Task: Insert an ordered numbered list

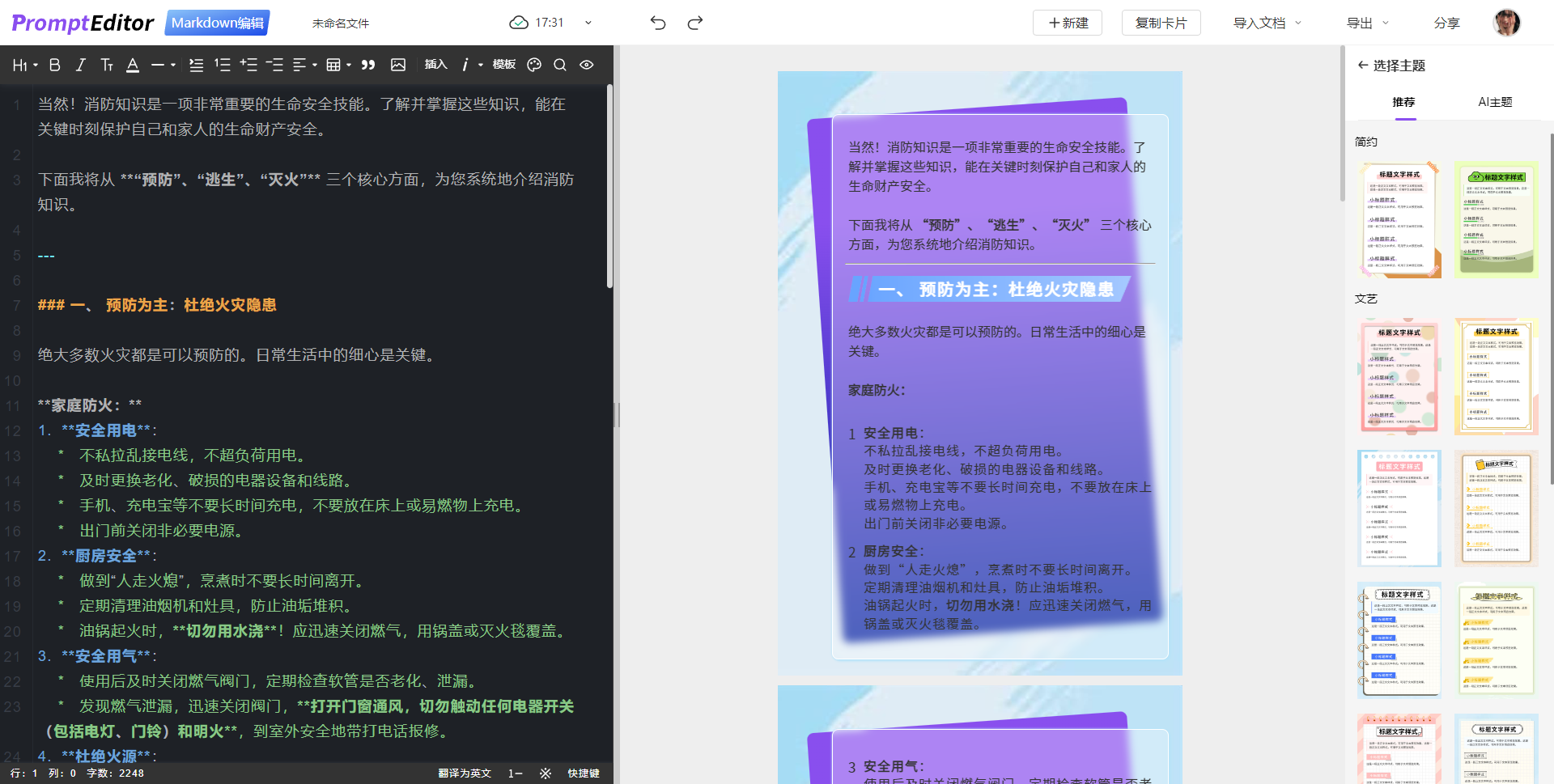Action: coord(223,65)
